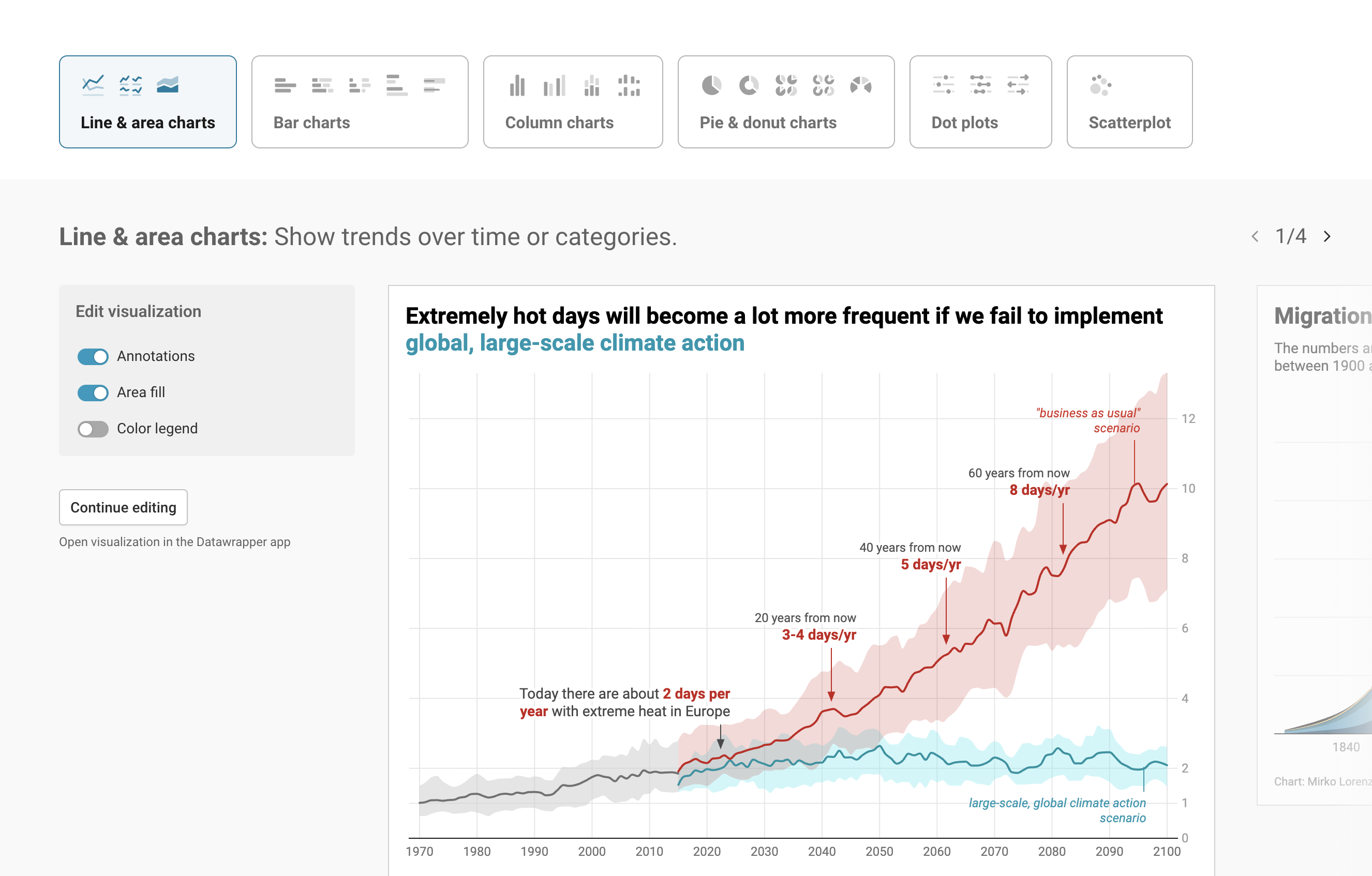
Task: Enable the Color legend toggle
Action: 93,429
